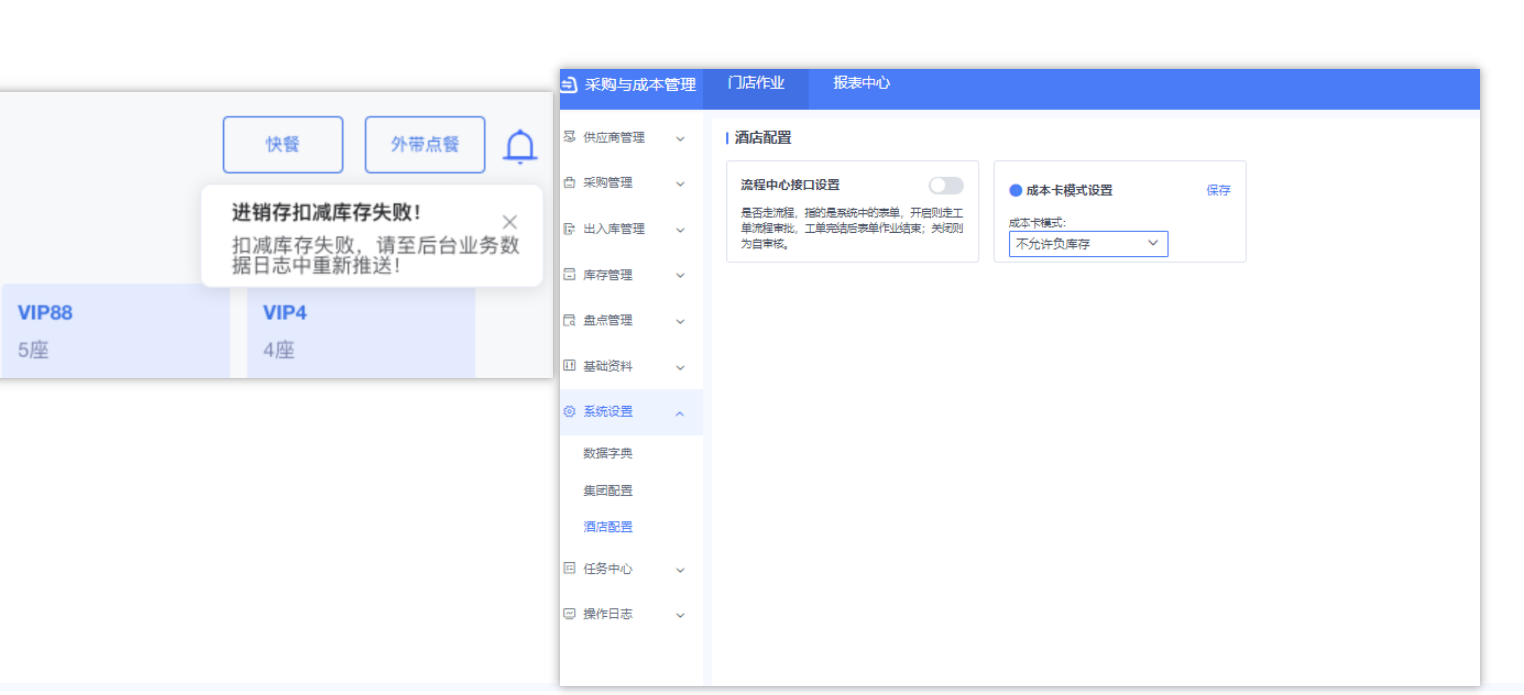1524x695 pixels.
Task: Click the 快餐 button
Action: pos(283,145)
